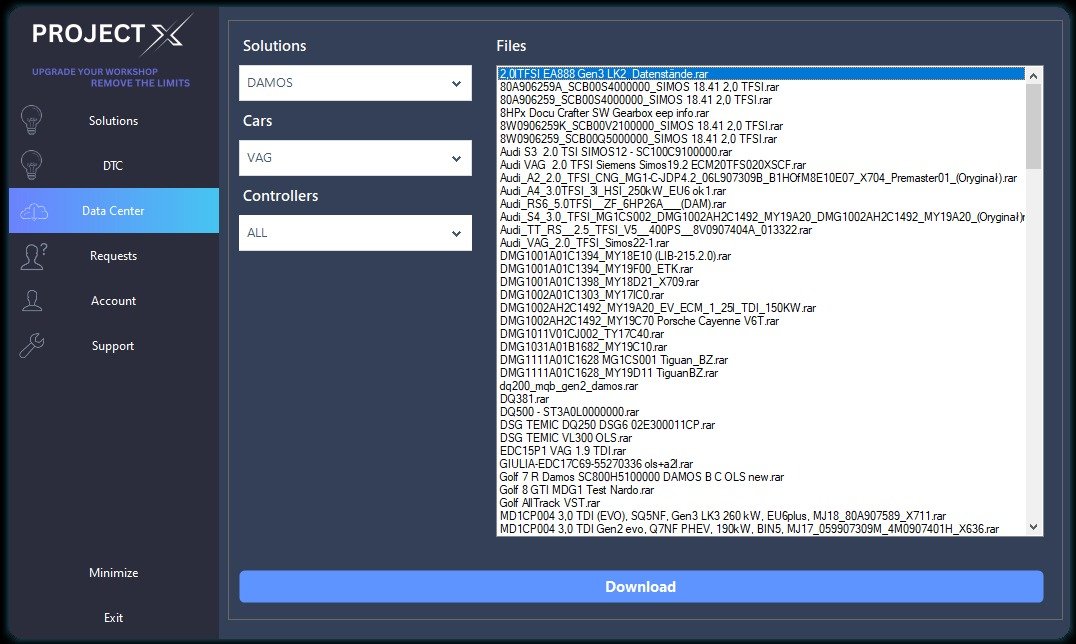Select DSG TEMIC DQ250 DSG6 file

(x=761, y=425)
